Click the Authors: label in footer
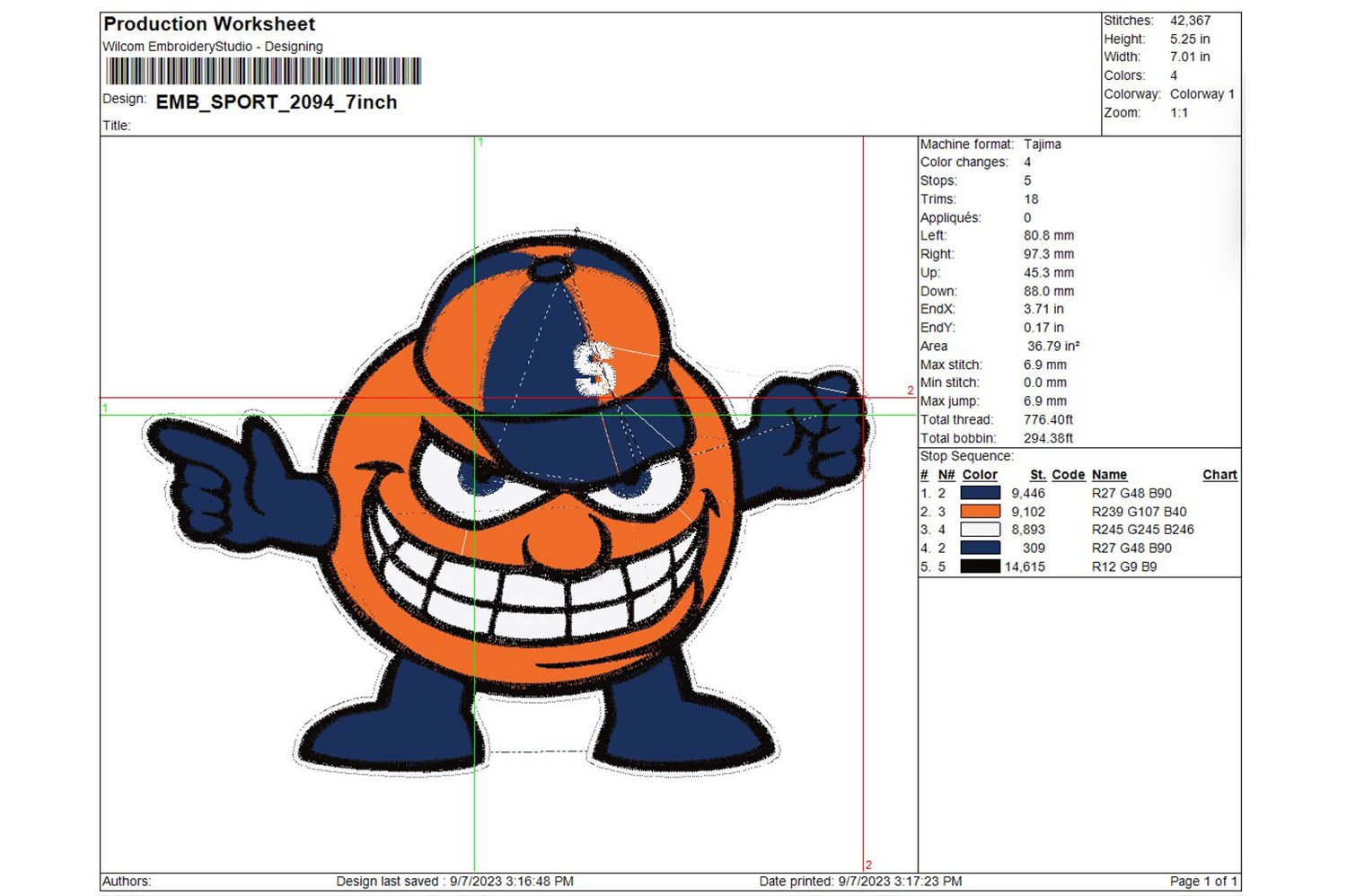 coord(127,882)
